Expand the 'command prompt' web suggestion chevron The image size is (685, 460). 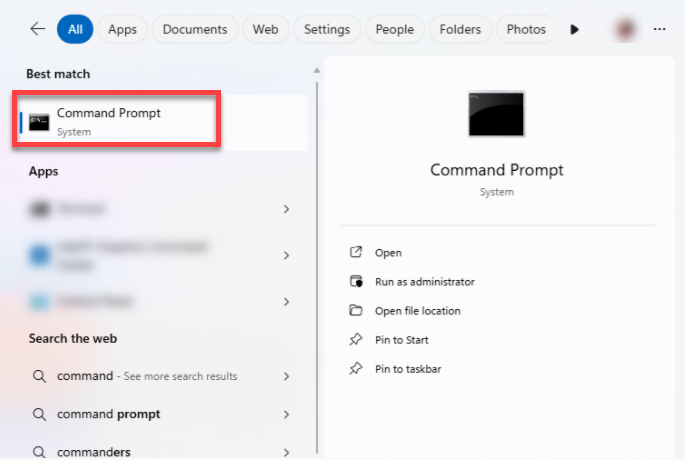click(286, 414)
